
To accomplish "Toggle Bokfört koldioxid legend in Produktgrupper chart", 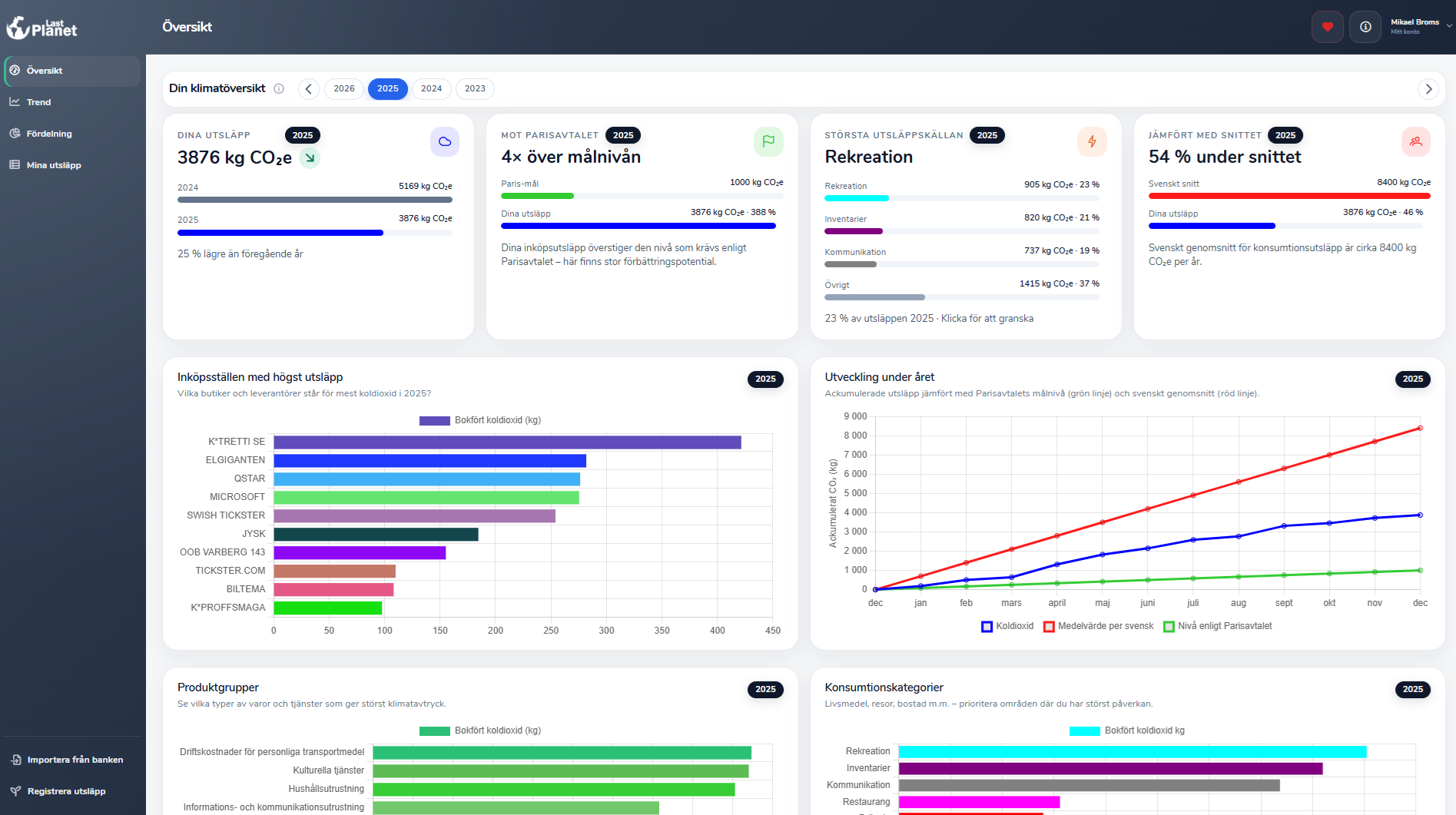I will point(480,731).
